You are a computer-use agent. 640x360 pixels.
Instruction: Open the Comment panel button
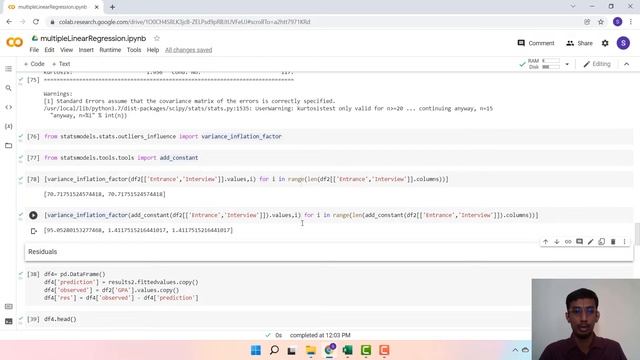click(536, 43)
